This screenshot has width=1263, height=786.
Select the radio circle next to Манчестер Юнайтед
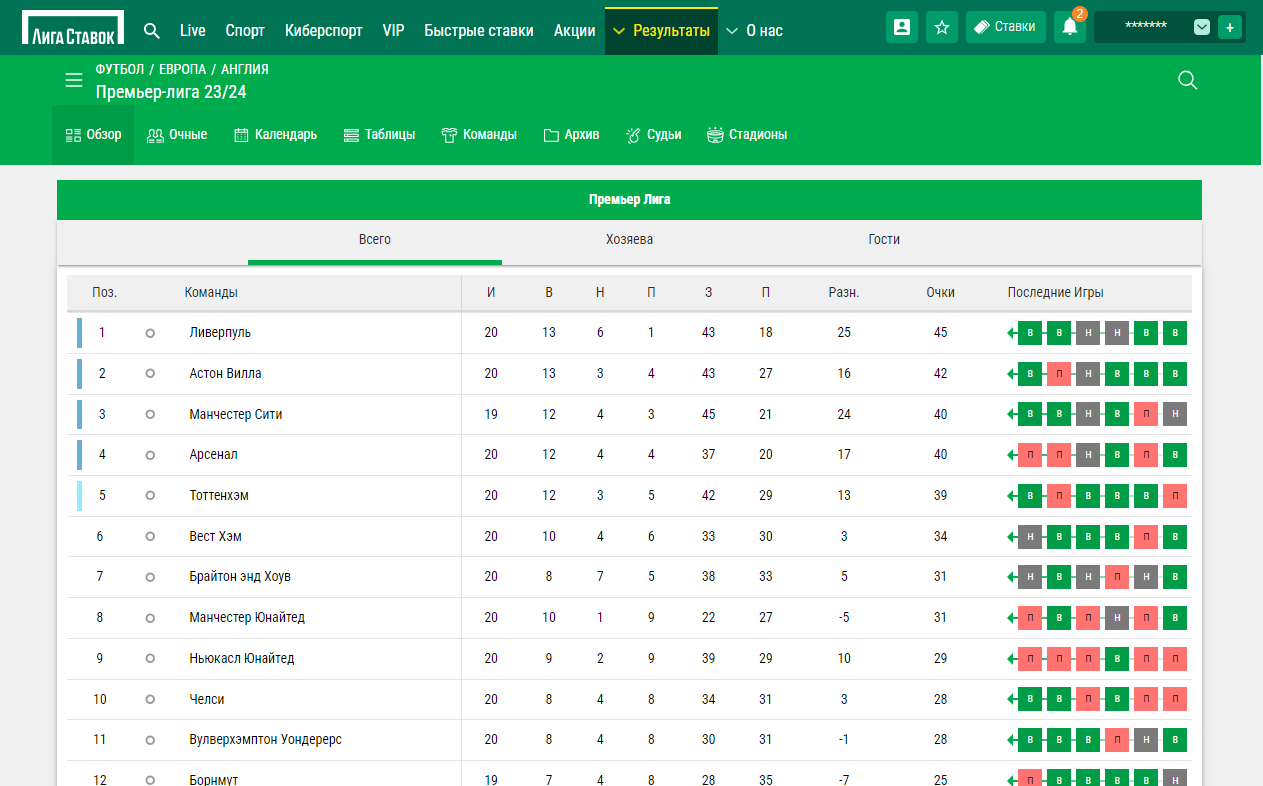150,617
